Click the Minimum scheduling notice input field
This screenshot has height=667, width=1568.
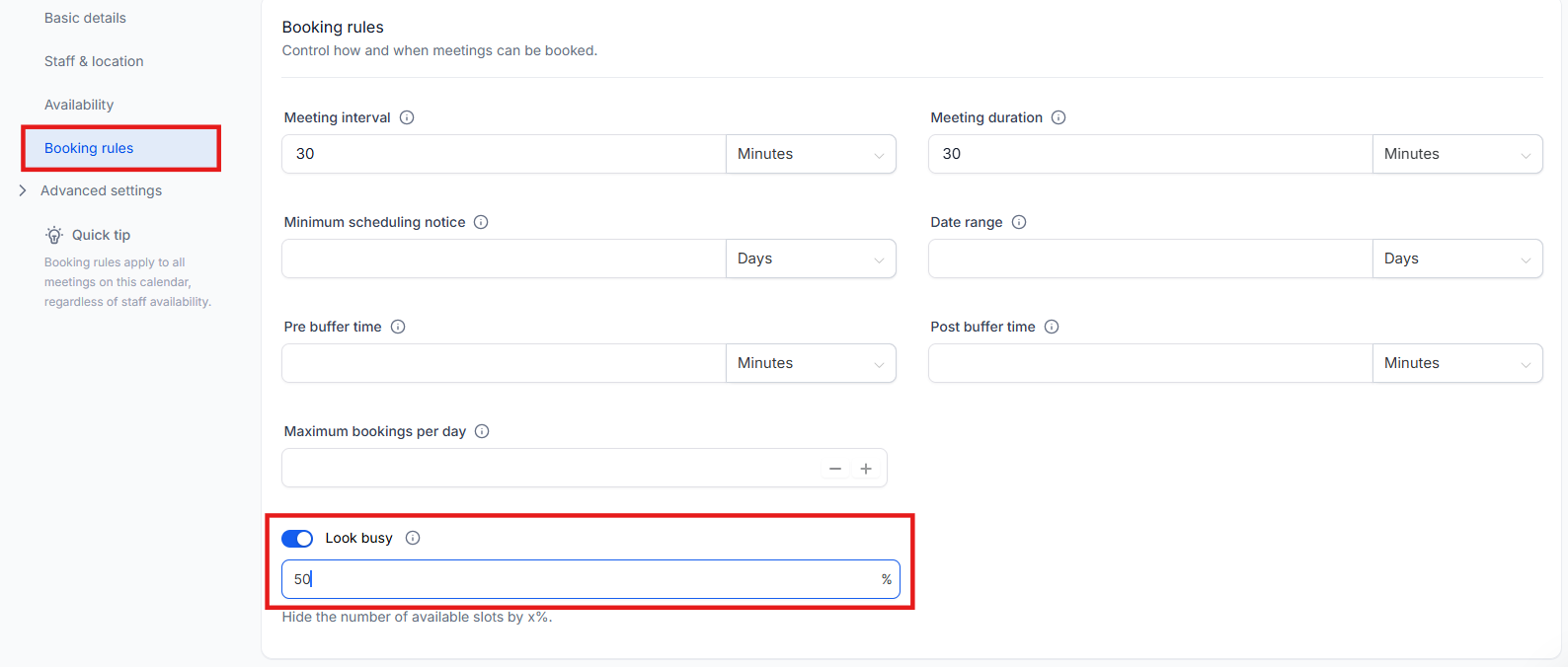pos(504,259)
